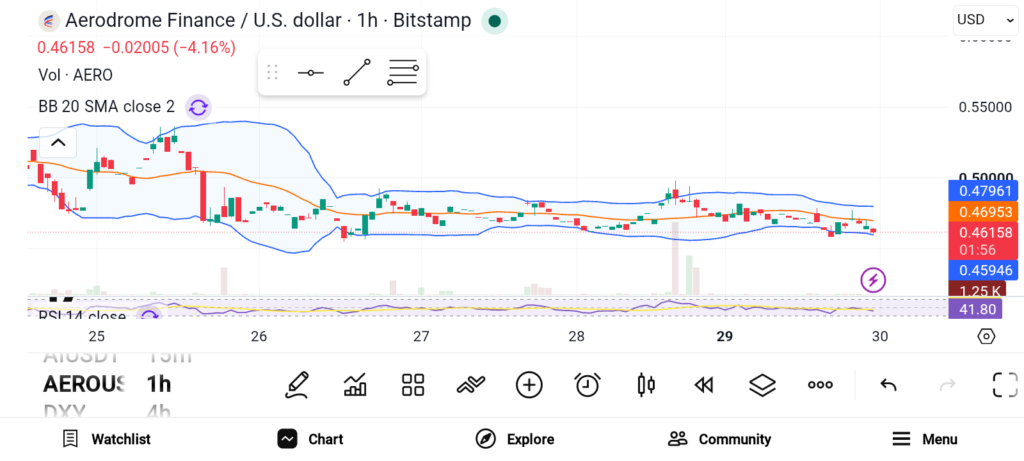This screenshot has width=1024, height=461.
Task: Click the plus compare symbol icon
Action: coord(529,385)
